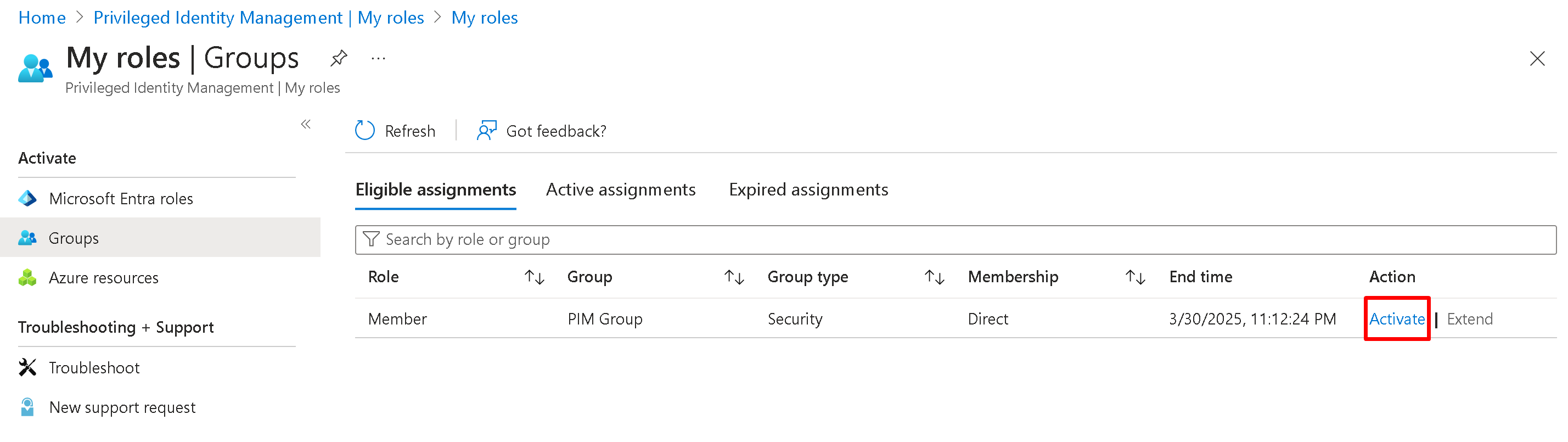
Task: Click the Troubleshoot tools icon
Action: [27, 368]
